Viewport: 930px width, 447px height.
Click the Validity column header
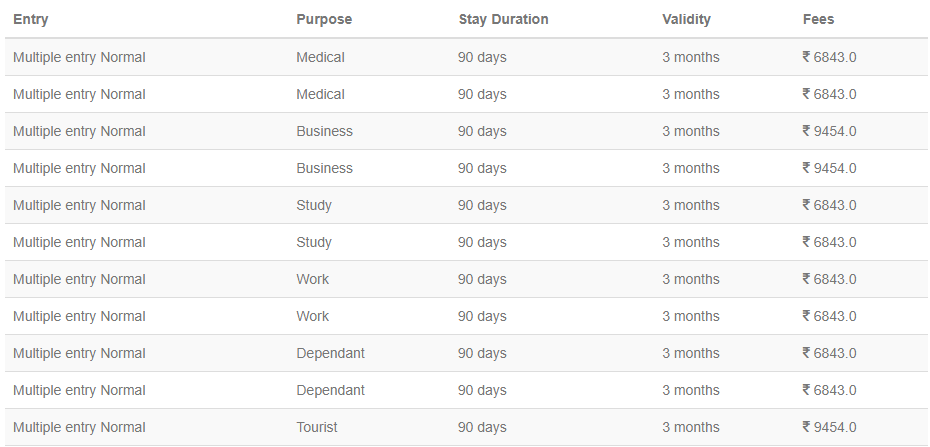pyautogui.click(x=687, y=19)
